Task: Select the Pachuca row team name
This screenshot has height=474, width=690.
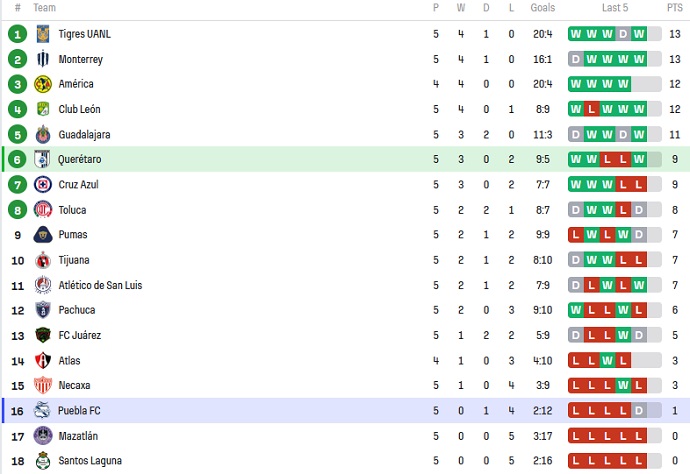Action: point(77,310)
